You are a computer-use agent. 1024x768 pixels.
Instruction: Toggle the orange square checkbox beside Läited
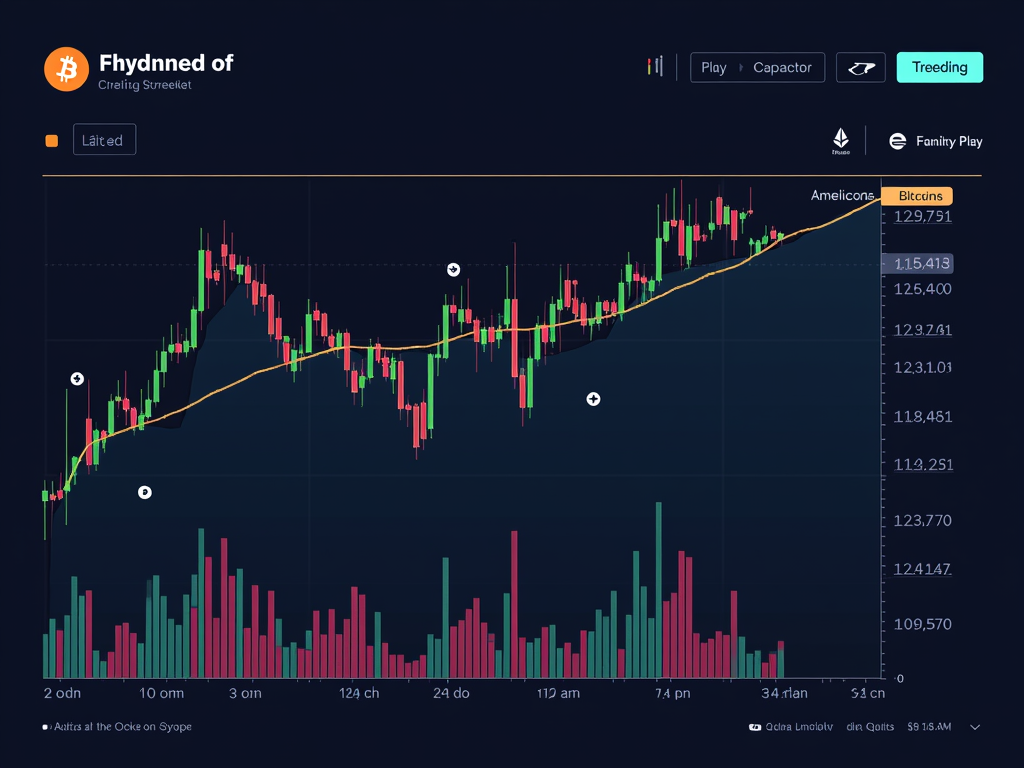click(52, 141)
